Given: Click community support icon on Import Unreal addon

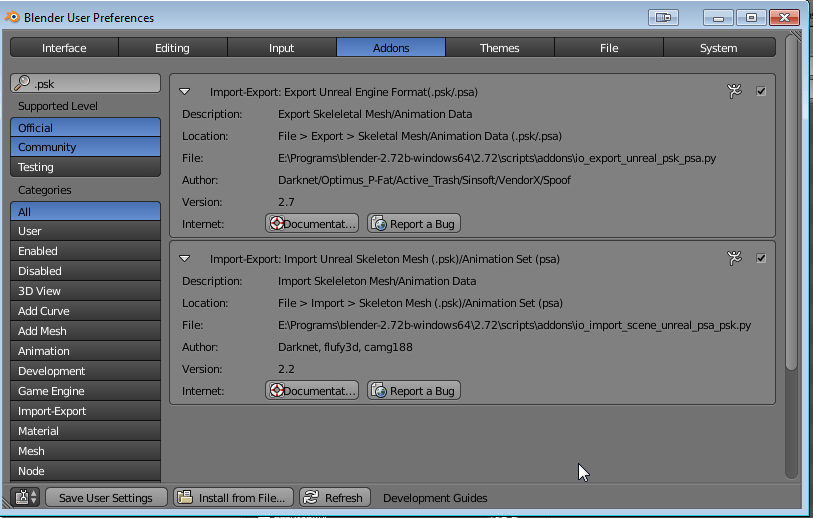Looking at the screenshot, I should pyautogui.click(x=734, y=258).
